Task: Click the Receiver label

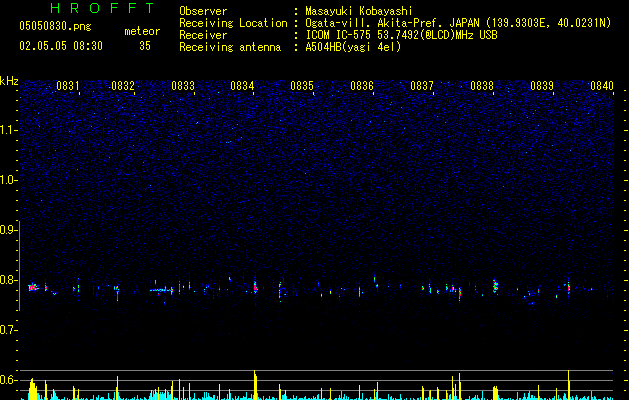Action: 203,35
